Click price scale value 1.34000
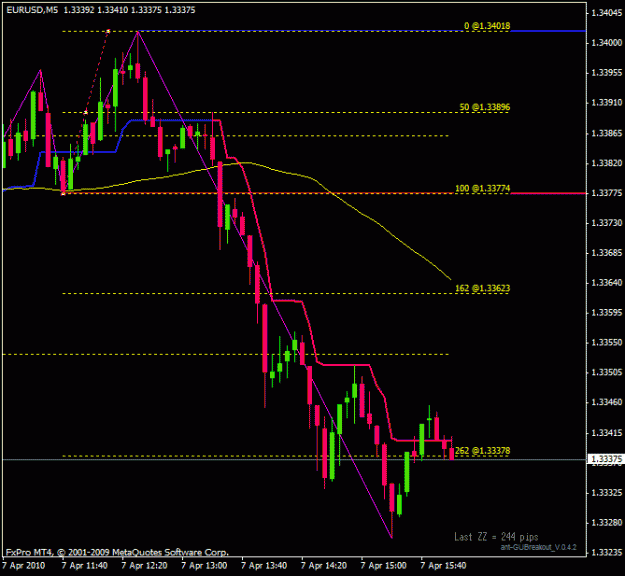This screenshot has width=625, height=576. coord(607,43)
